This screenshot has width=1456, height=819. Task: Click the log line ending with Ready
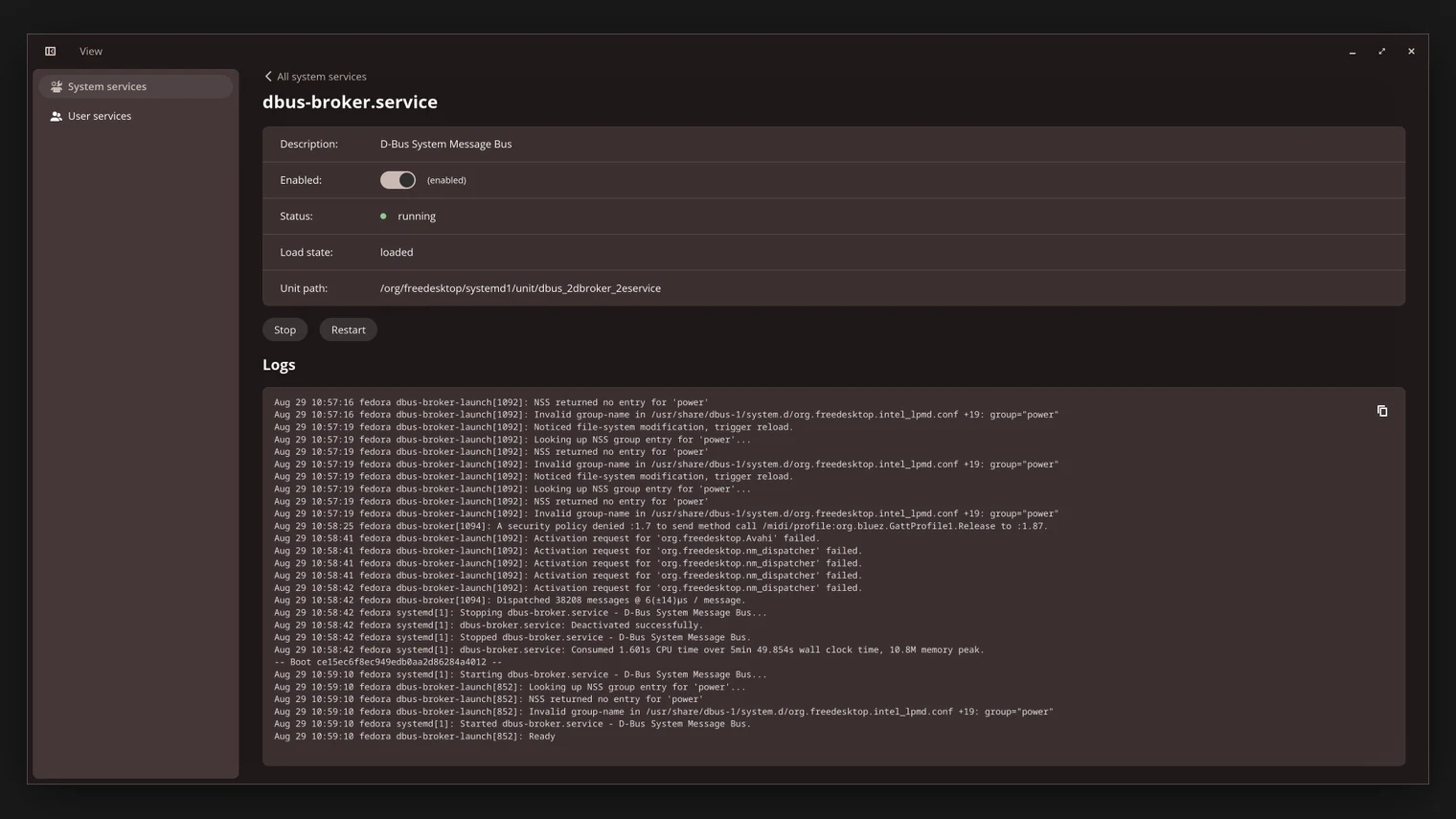point(415,737)
